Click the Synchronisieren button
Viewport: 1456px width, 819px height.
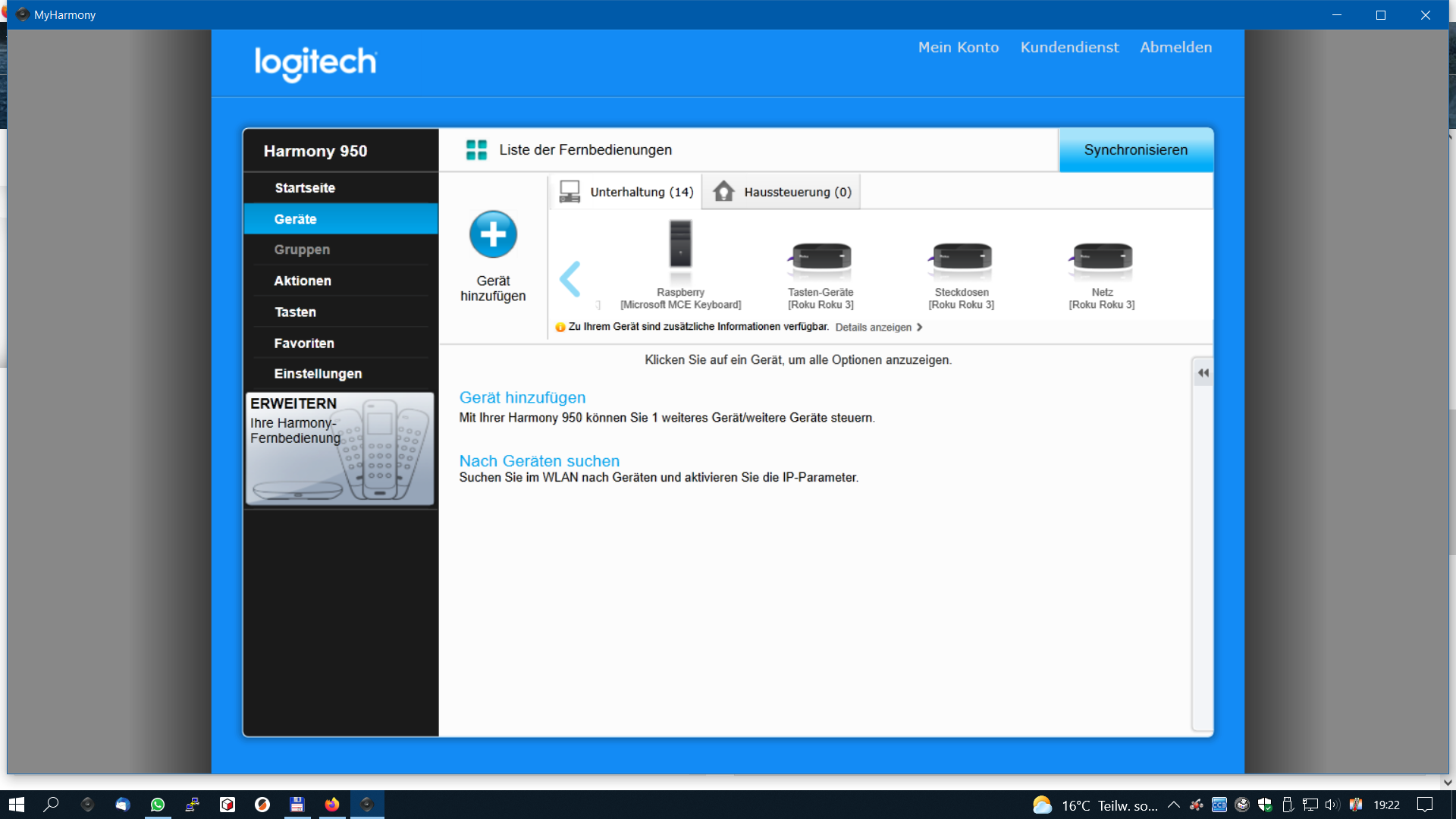[1136, 150]
